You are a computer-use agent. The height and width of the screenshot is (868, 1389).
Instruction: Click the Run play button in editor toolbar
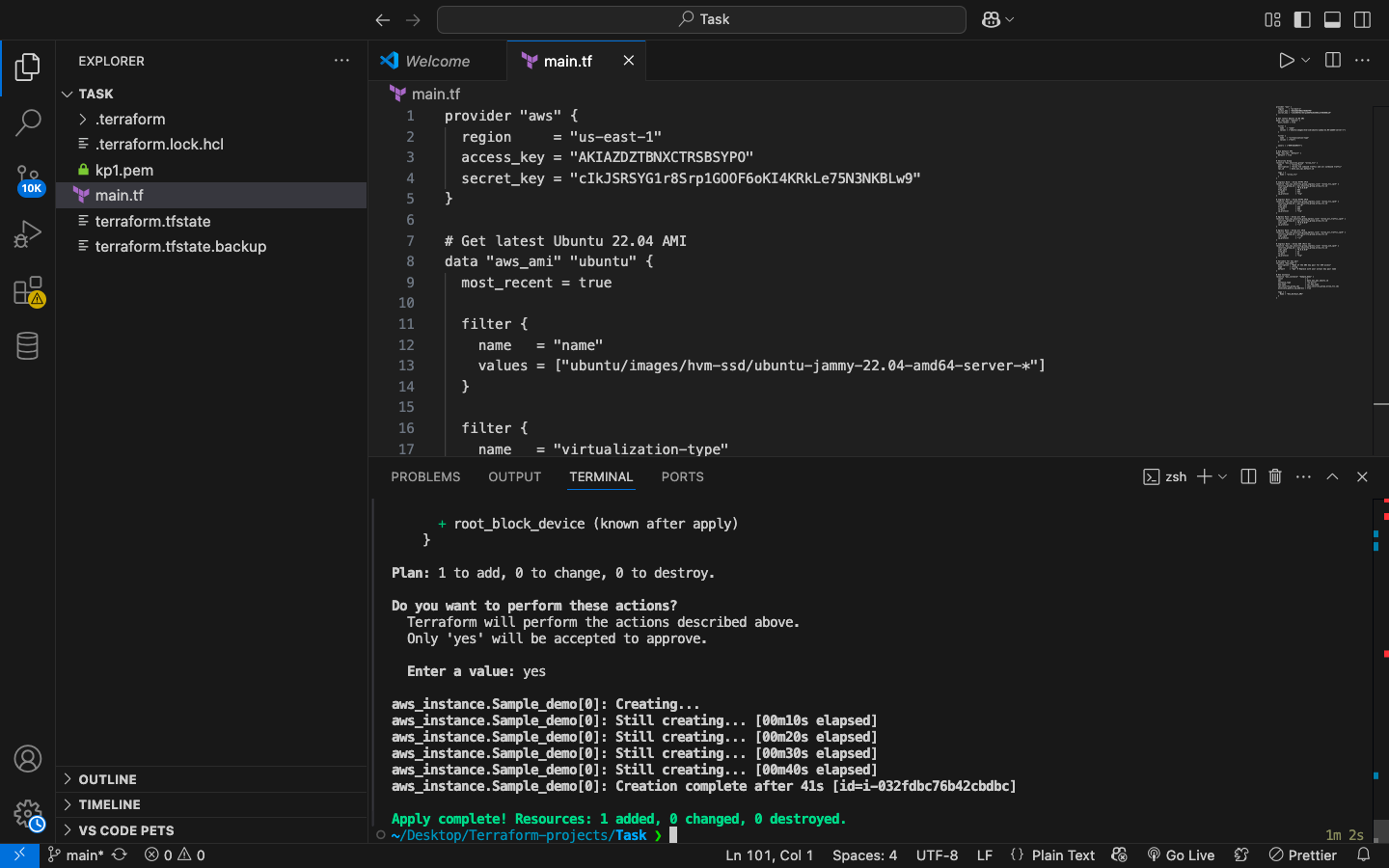click(1286, 60)
